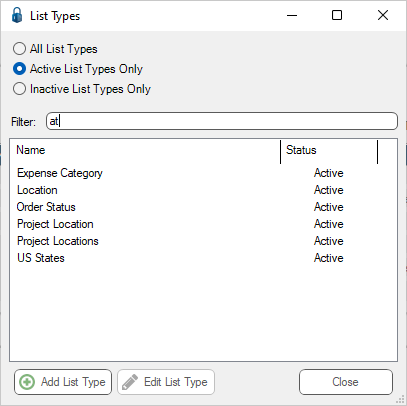Maximize the List Types window

click(337, 15)
